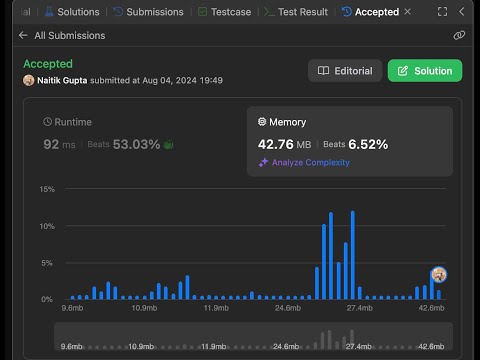Click the 42.76 MB memory value
Viewport: 480px width, 360px height.
pyautogui.click(x=284, y=144)
